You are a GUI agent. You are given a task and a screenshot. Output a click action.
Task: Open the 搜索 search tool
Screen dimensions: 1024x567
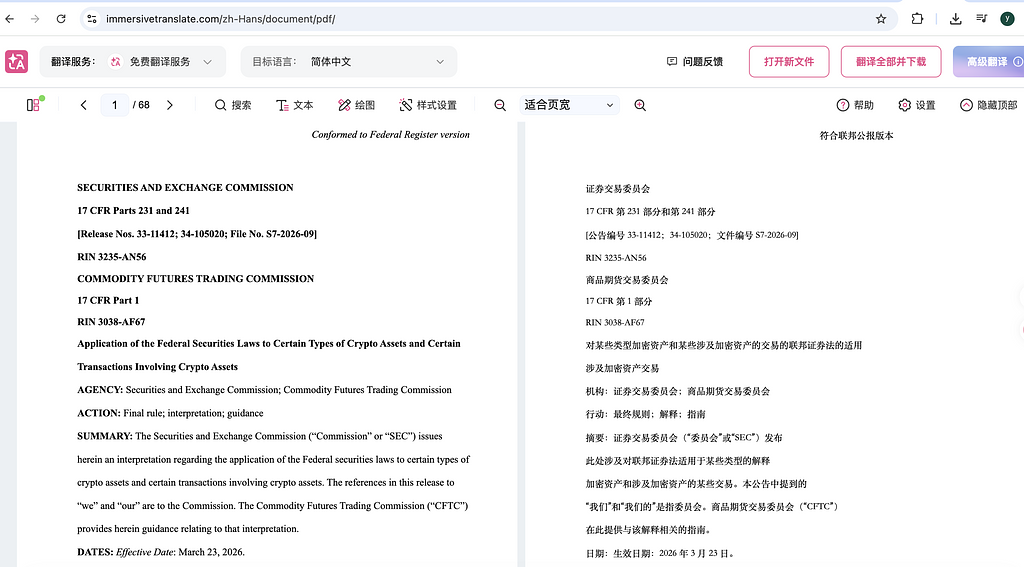point(233,105)
